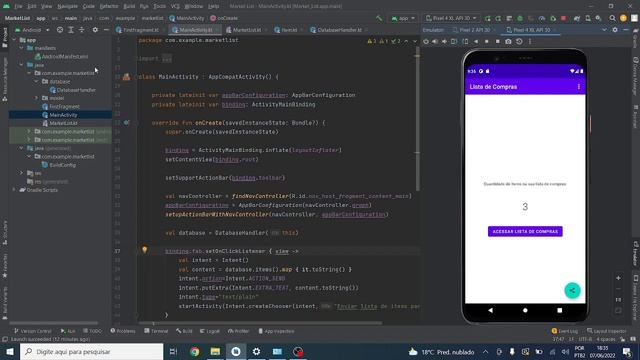Click the emulator take screenshot camera icon
Viewport: 640px width, 360px height.
click(x=508, y=41)
